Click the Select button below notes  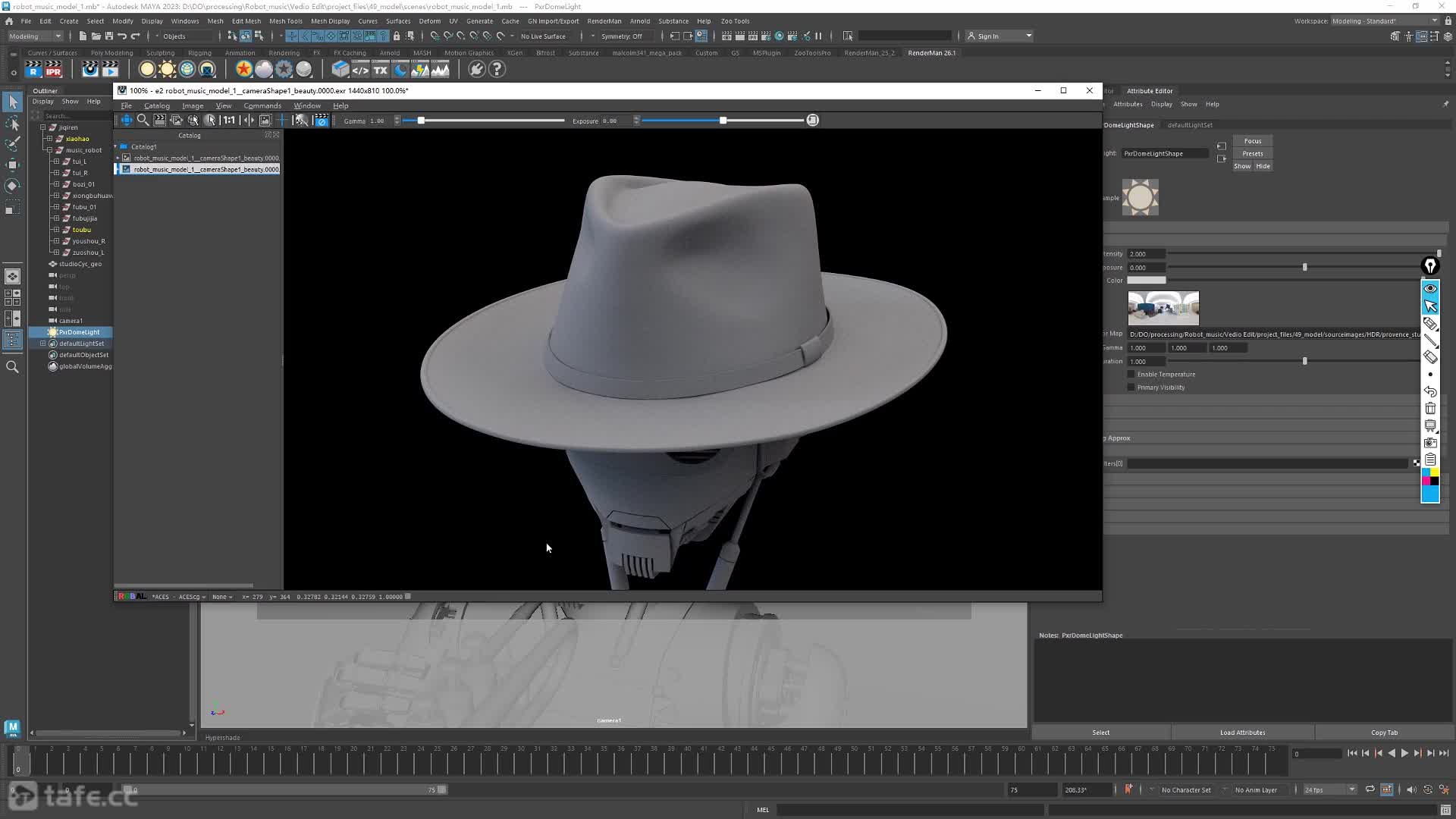pyautogui.click(x=1101, y=733)
